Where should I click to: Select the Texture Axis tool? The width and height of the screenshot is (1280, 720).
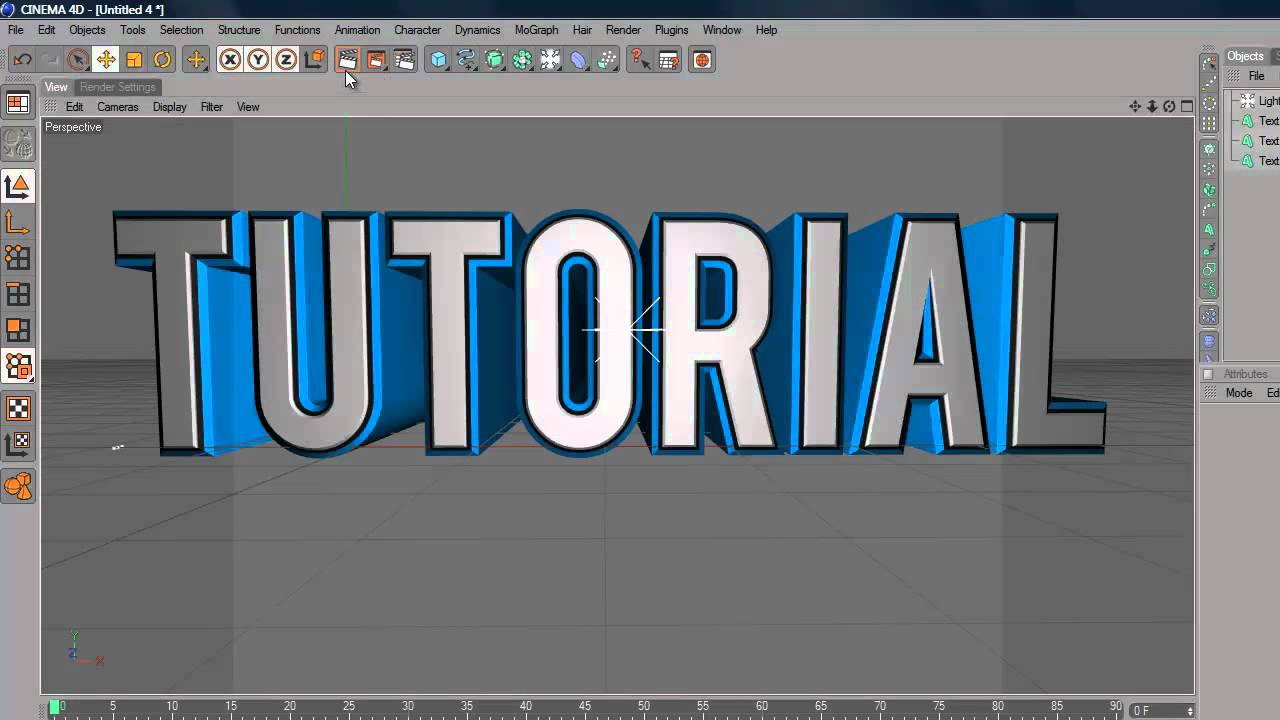pos(18,444)
